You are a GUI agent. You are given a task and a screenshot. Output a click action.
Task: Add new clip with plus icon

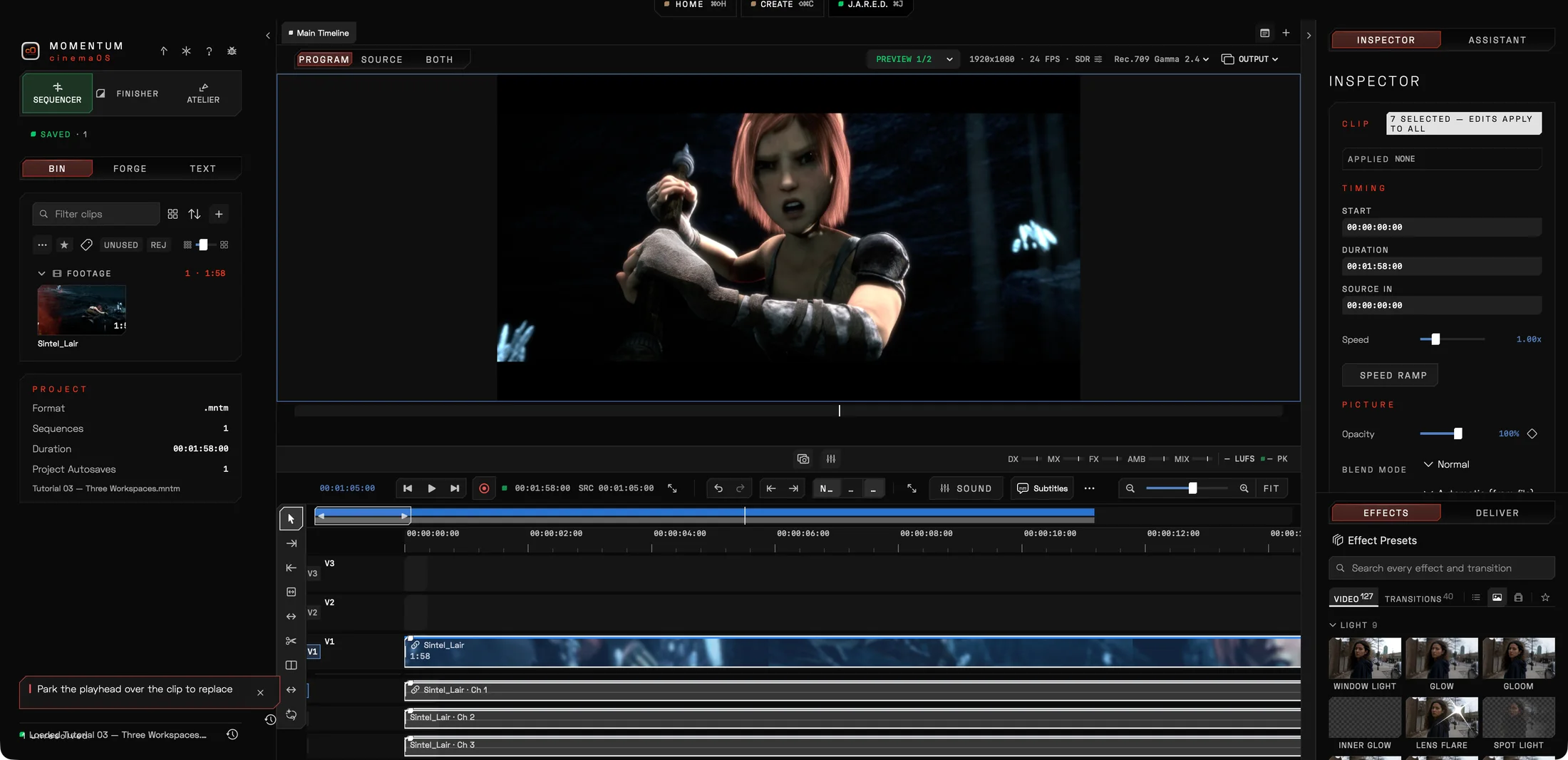coord(219,214)
